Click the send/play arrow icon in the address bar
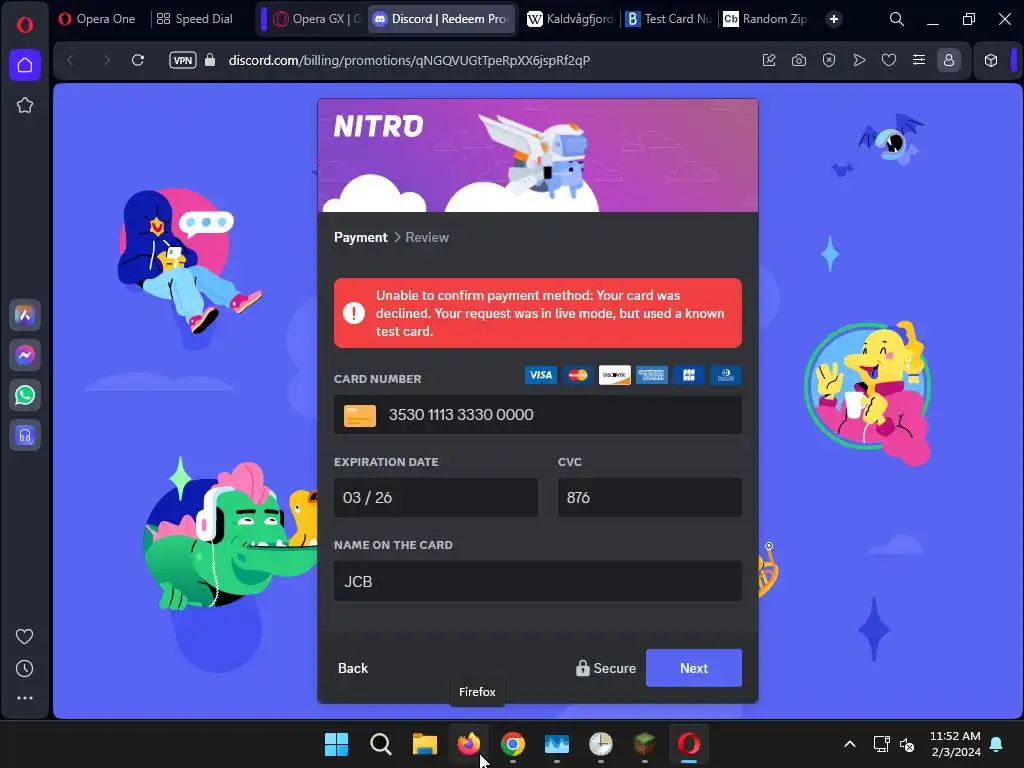This screenshot has height=768, width=1024. (859, 60)
